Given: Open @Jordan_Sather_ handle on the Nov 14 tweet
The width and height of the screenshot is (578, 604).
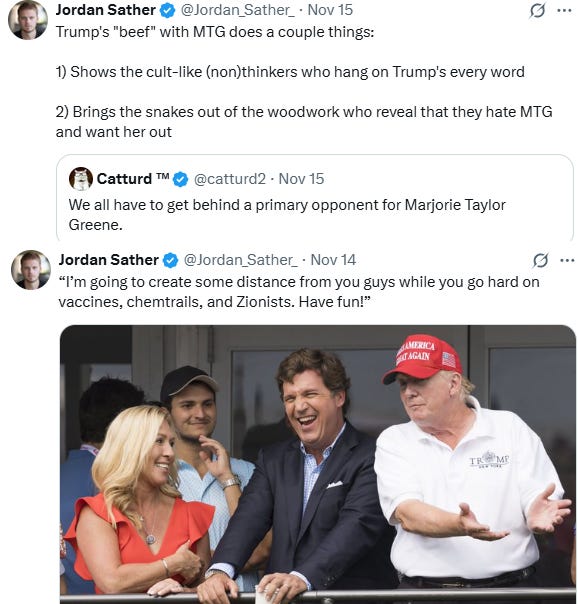Looking at the screenshot, I should 241,260.
